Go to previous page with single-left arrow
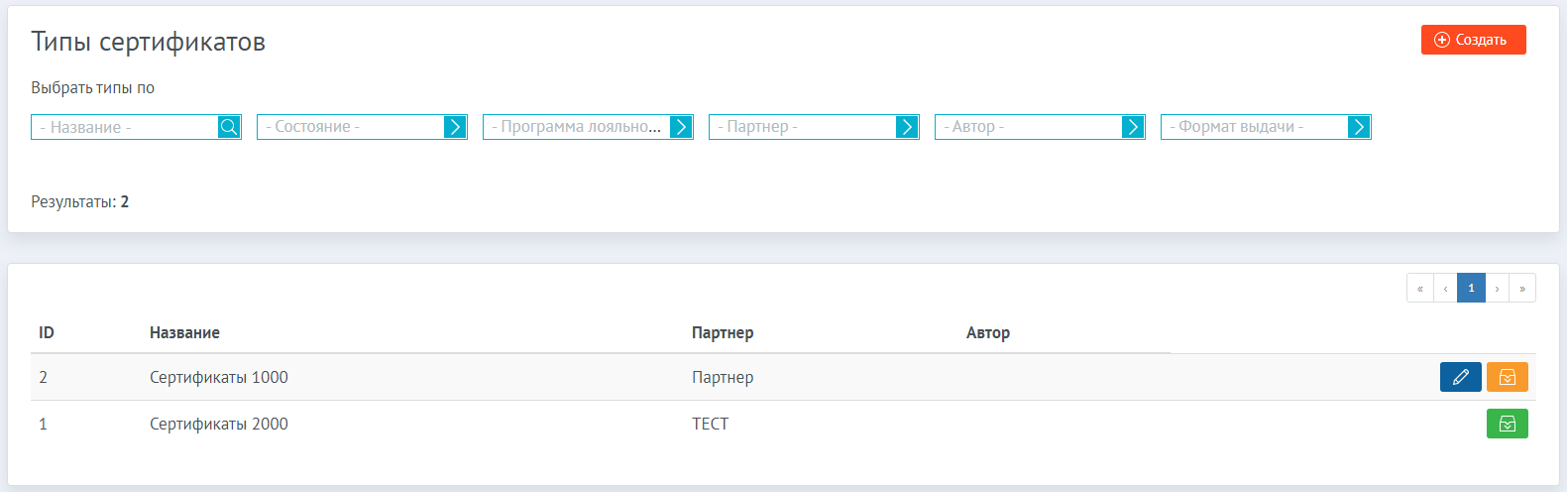The image size is (1568, 492). coord(1445,288)
